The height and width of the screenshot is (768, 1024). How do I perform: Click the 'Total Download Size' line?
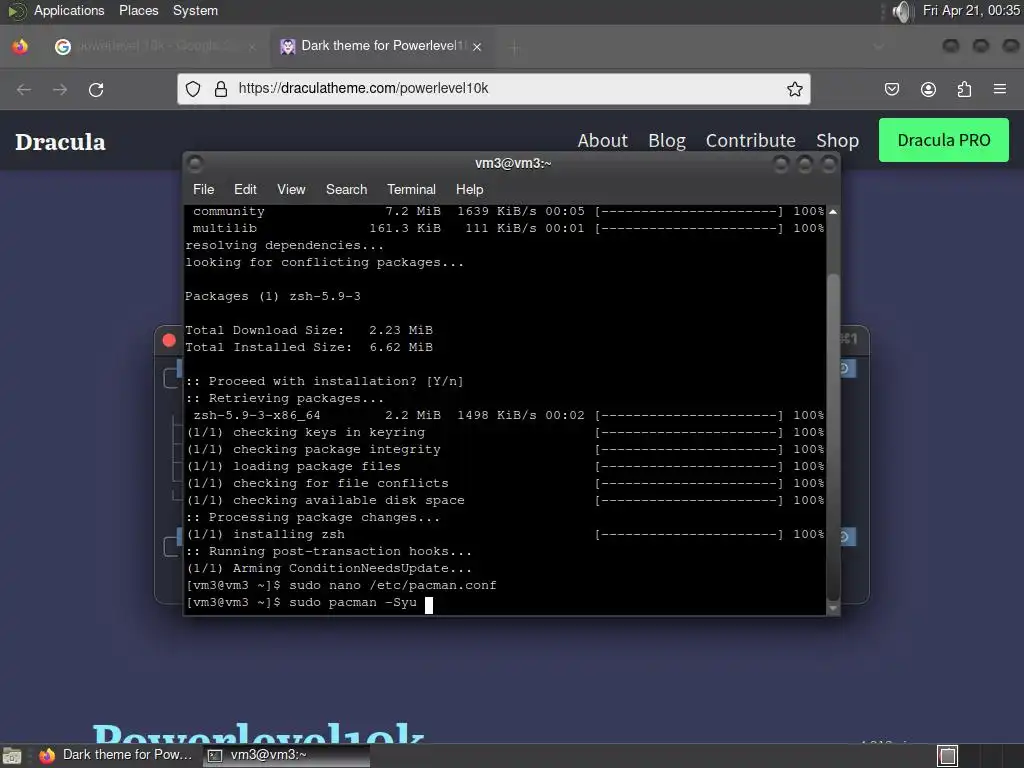tap(308, 330)
